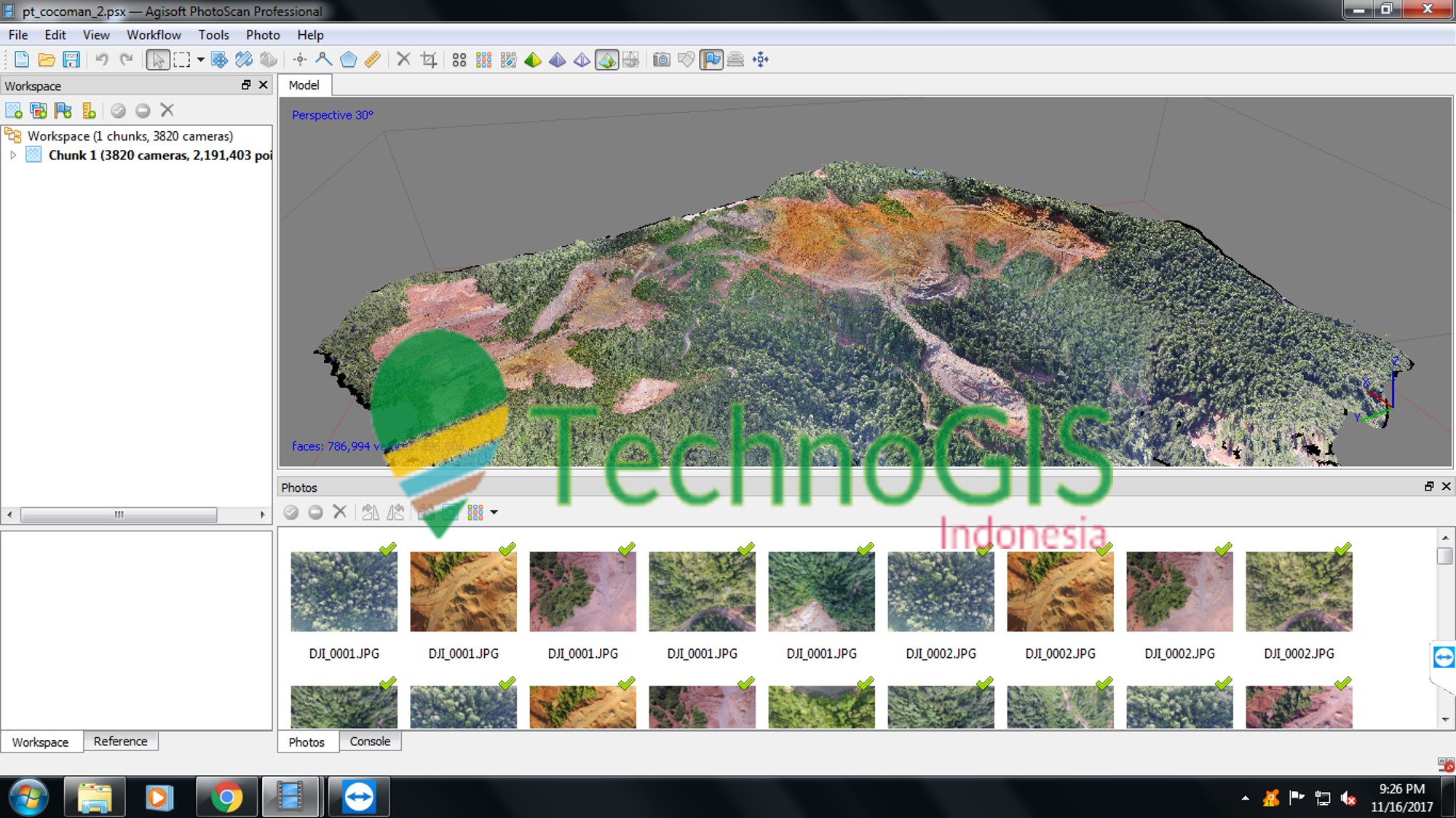Toggle the Textured model view
This screenshot has height=818, width=1456.
pyautogui.click(x=606, y=60)
